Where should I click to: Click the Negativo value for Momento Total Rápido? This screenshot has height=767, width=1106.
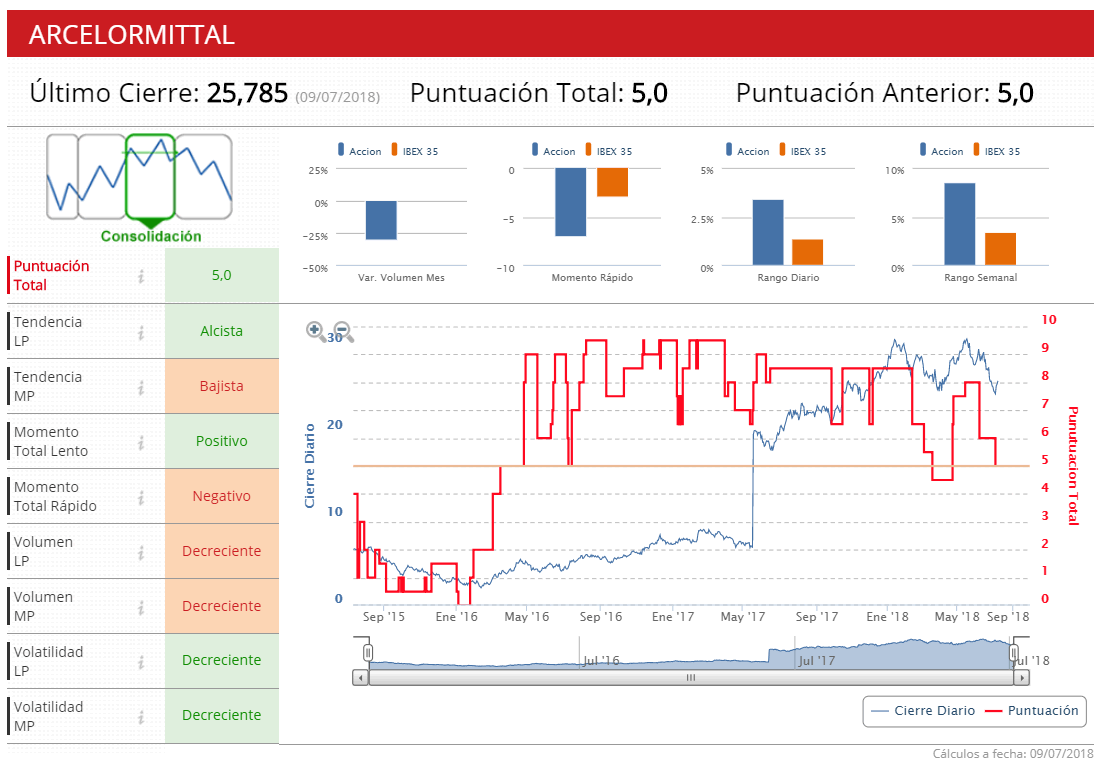(x=221, y=496)
